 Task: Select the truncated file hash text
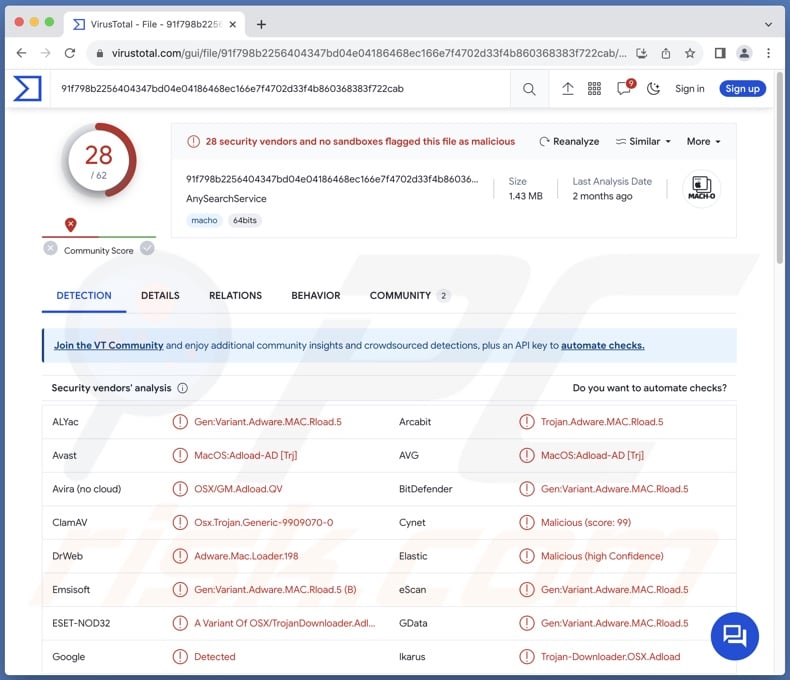(x=332, y=179)
